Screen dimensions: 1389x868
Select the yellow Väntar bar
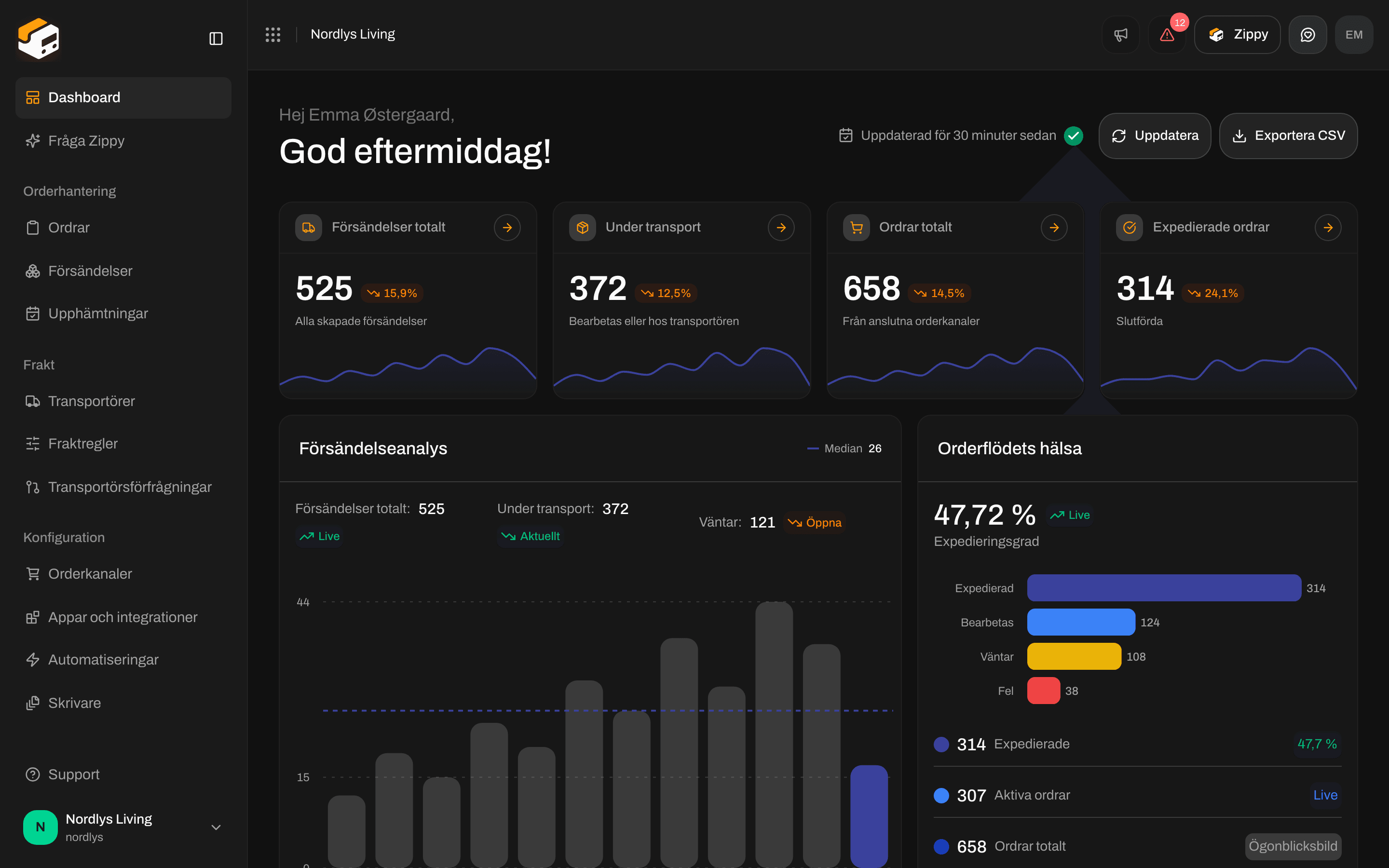point(1074,656)
